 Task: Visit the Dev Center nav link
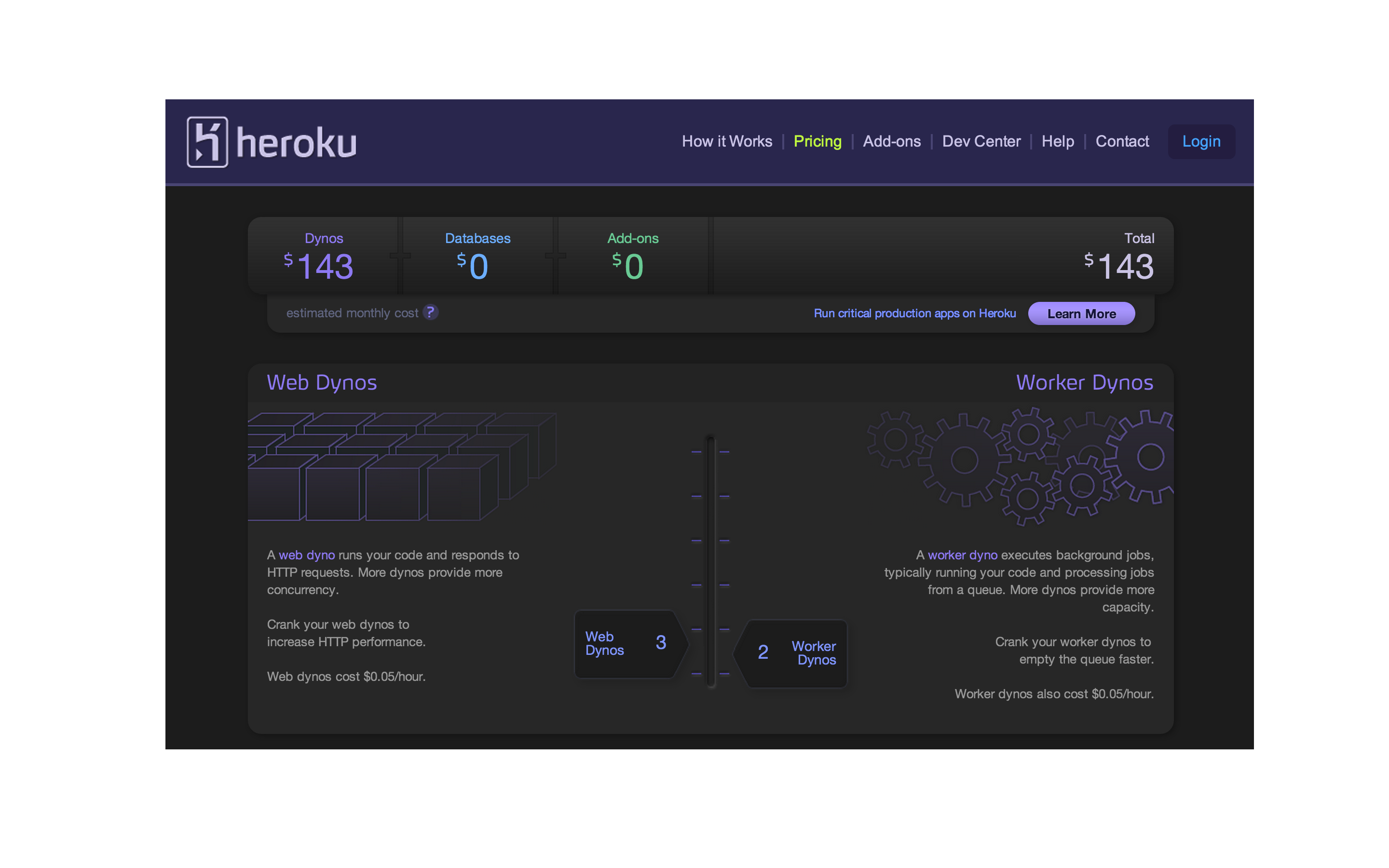tap(981, 141)
